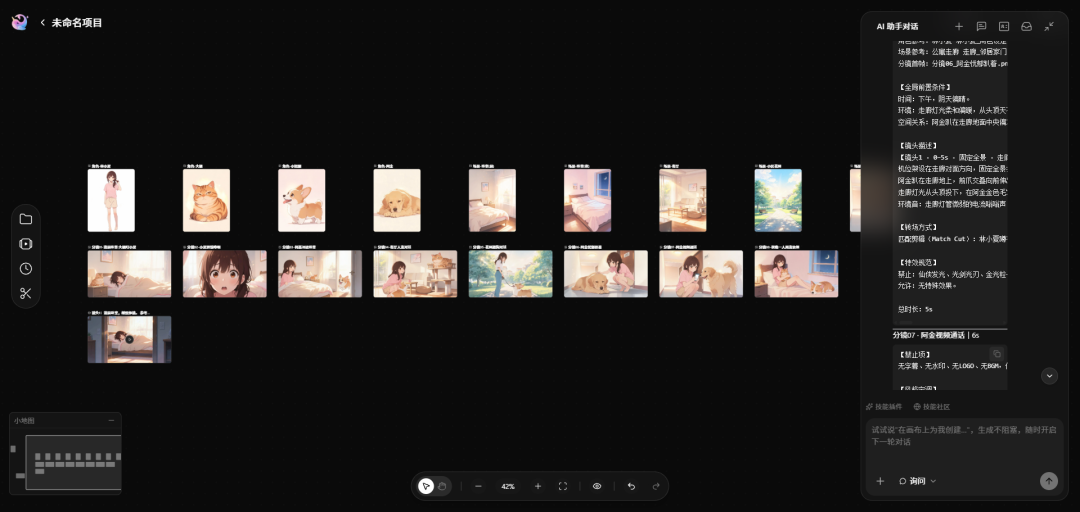Click the 总时长: 5s line in chat
Screen dimensions: 1080x512
pyautogui.click(x=915, y=309)
